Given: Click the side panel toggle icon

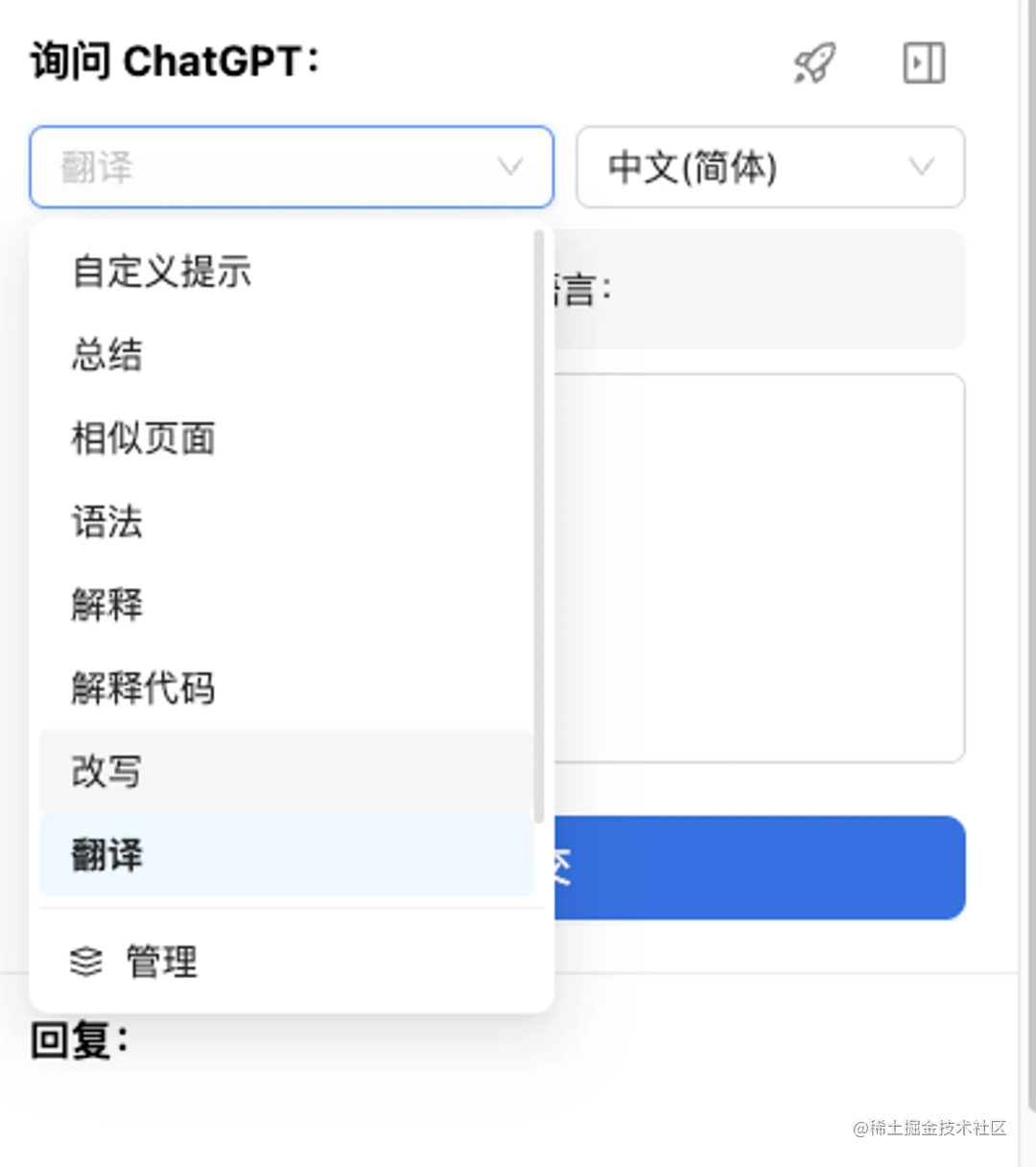Looking at the screenshot, I should [924, 63].
